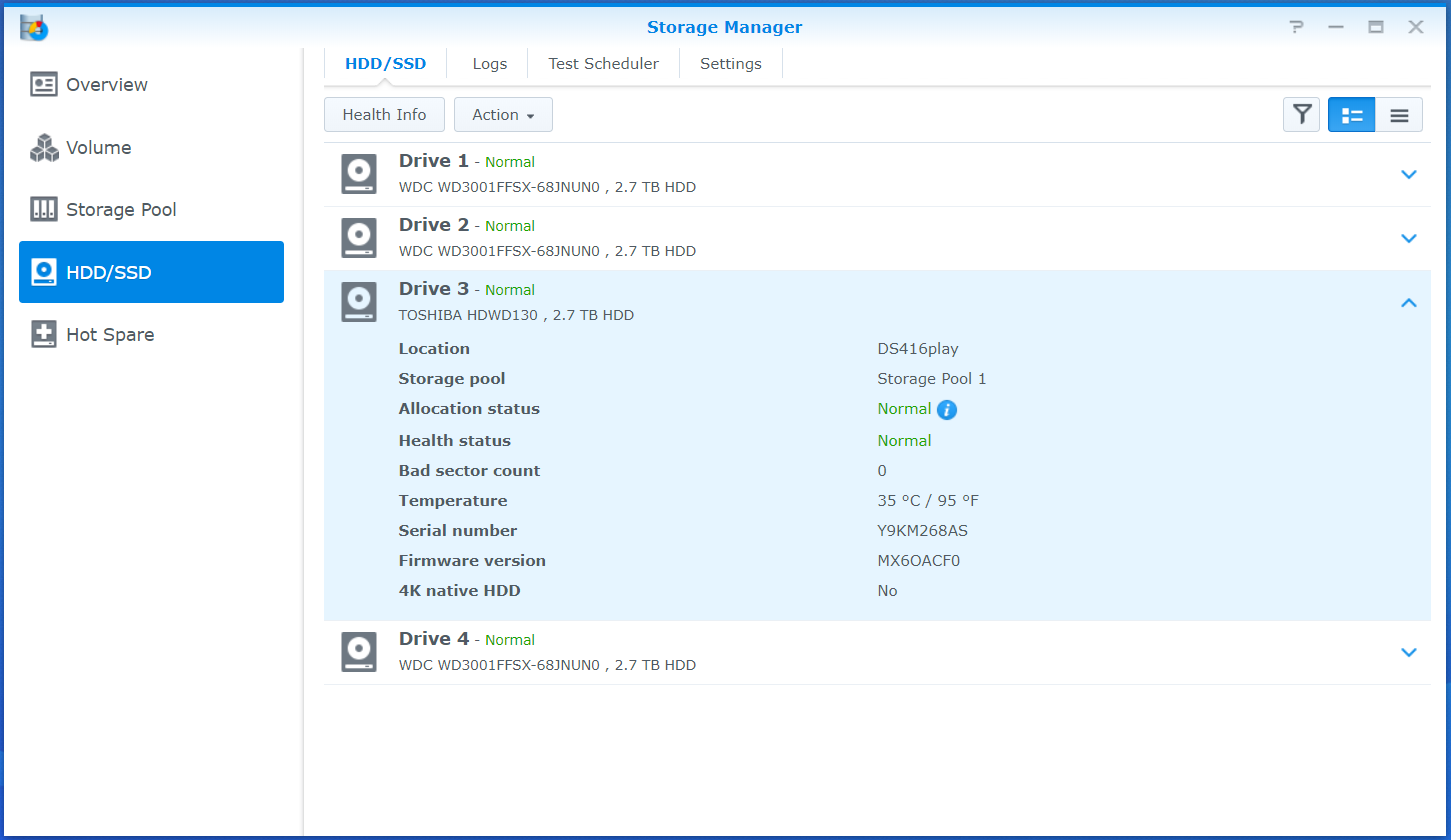Switch to compact list view mode
1451x840 pixels.
[x=1399, y=114]
